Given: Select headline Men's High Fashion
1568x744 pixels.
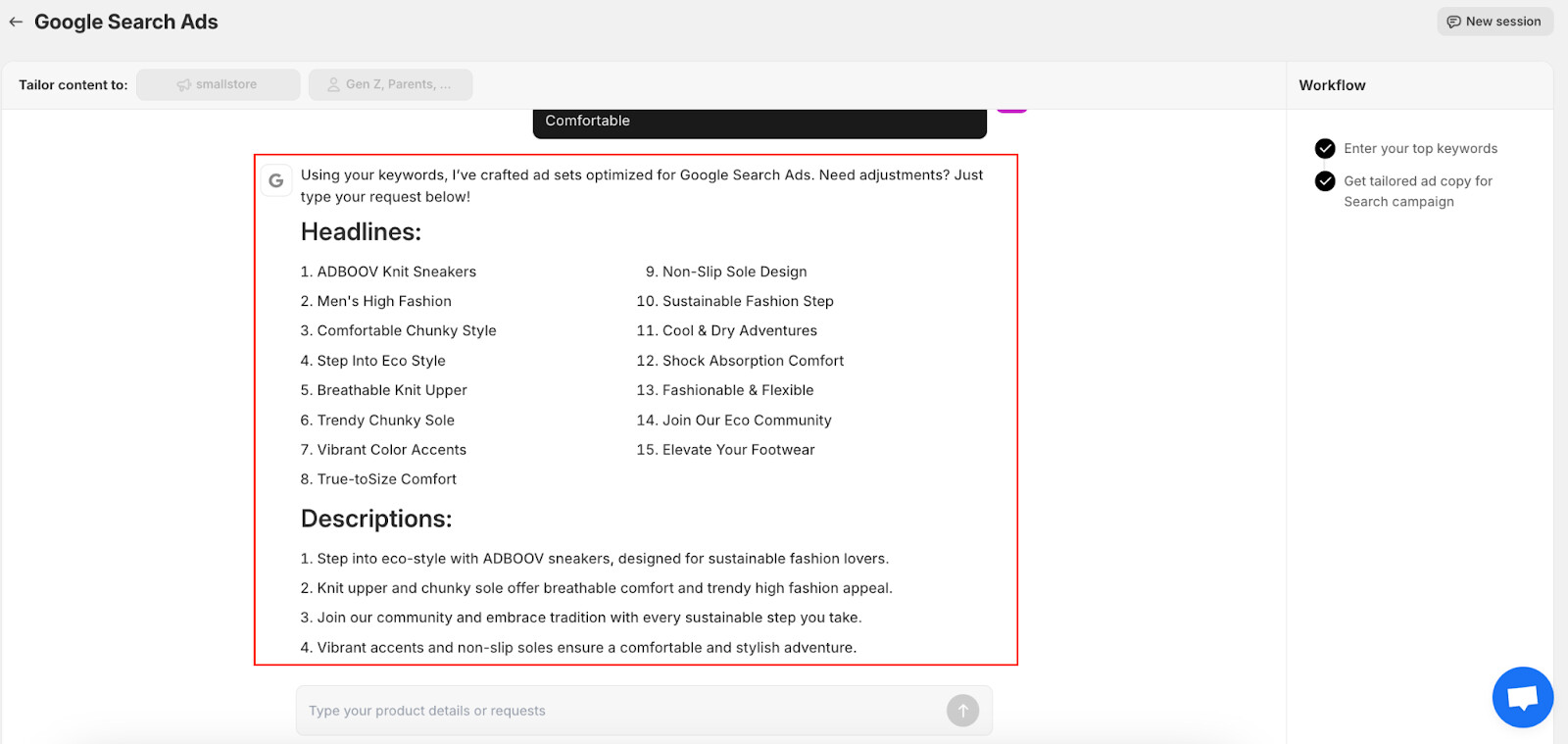Looking at the screenshot, I should point(384,301).
